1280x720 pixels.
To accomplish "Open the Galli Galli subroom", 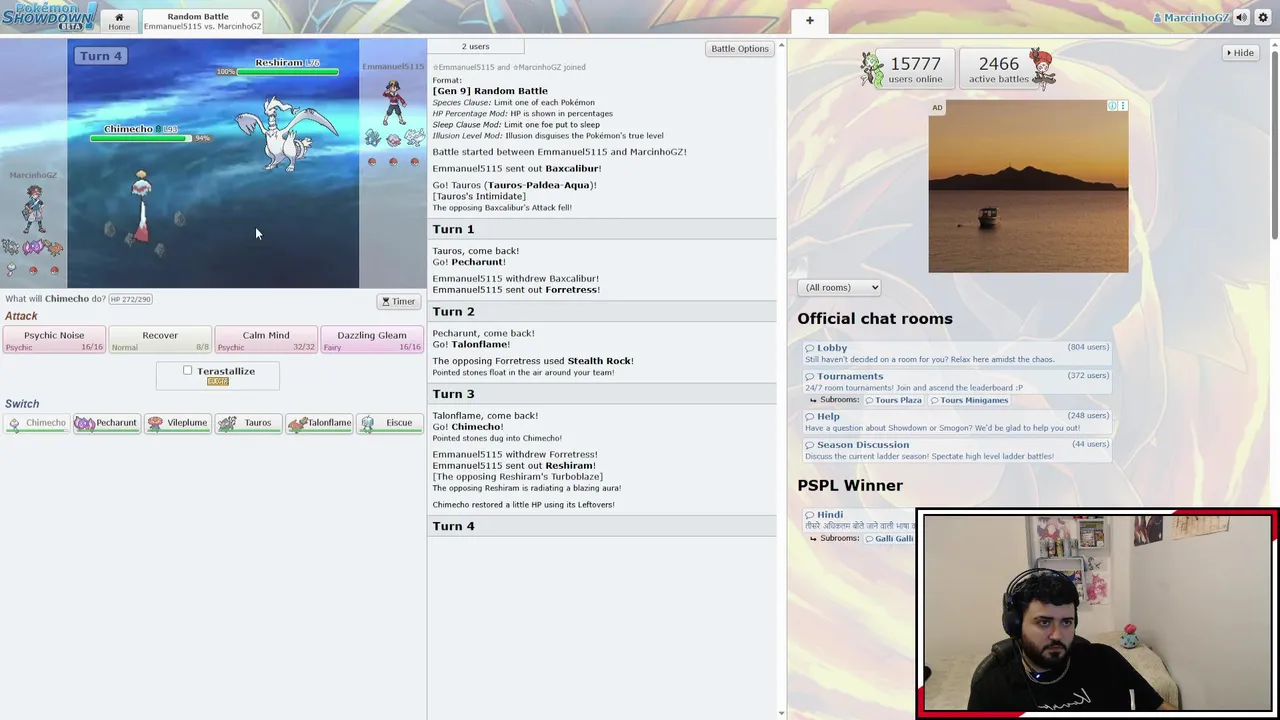I will (x=890, y=538).
